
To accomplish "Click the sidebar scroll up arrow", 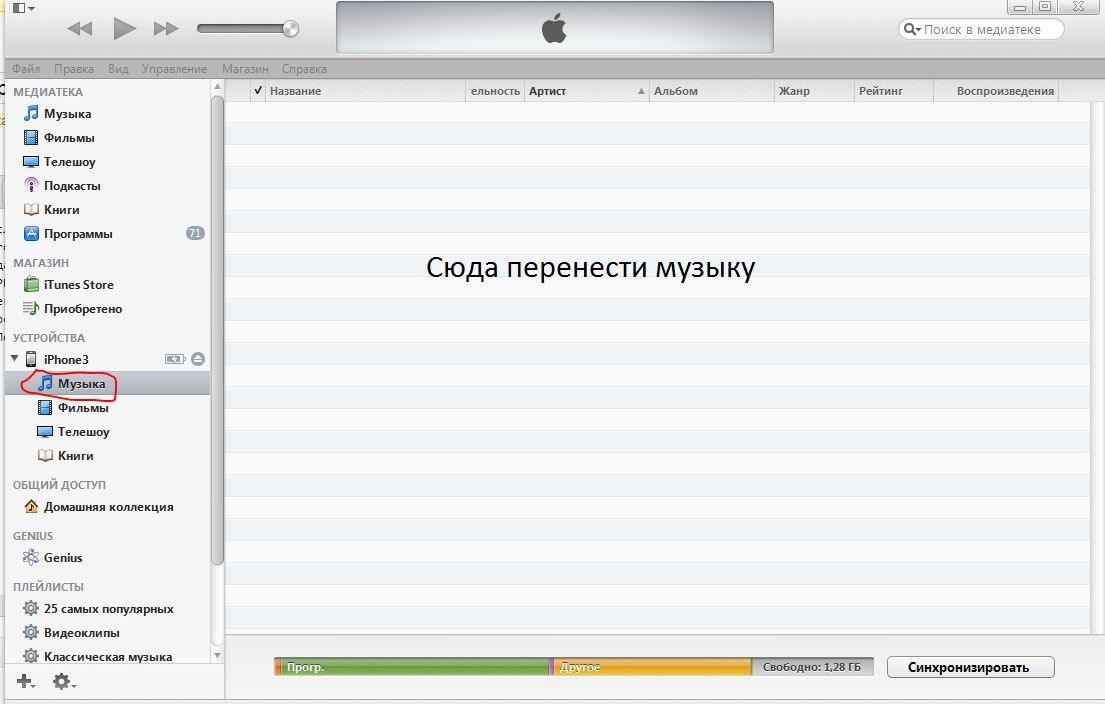I will pos(217,87).
